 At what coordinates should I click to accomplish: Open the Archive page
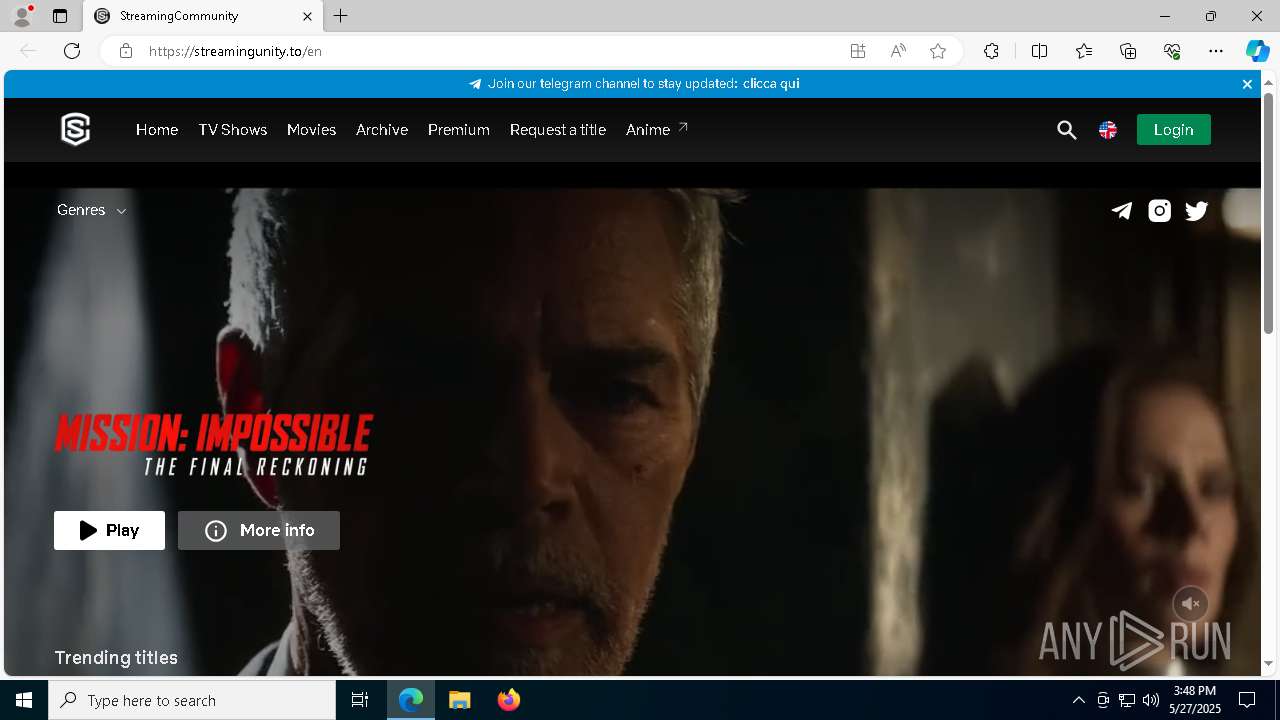pos(382,130)
